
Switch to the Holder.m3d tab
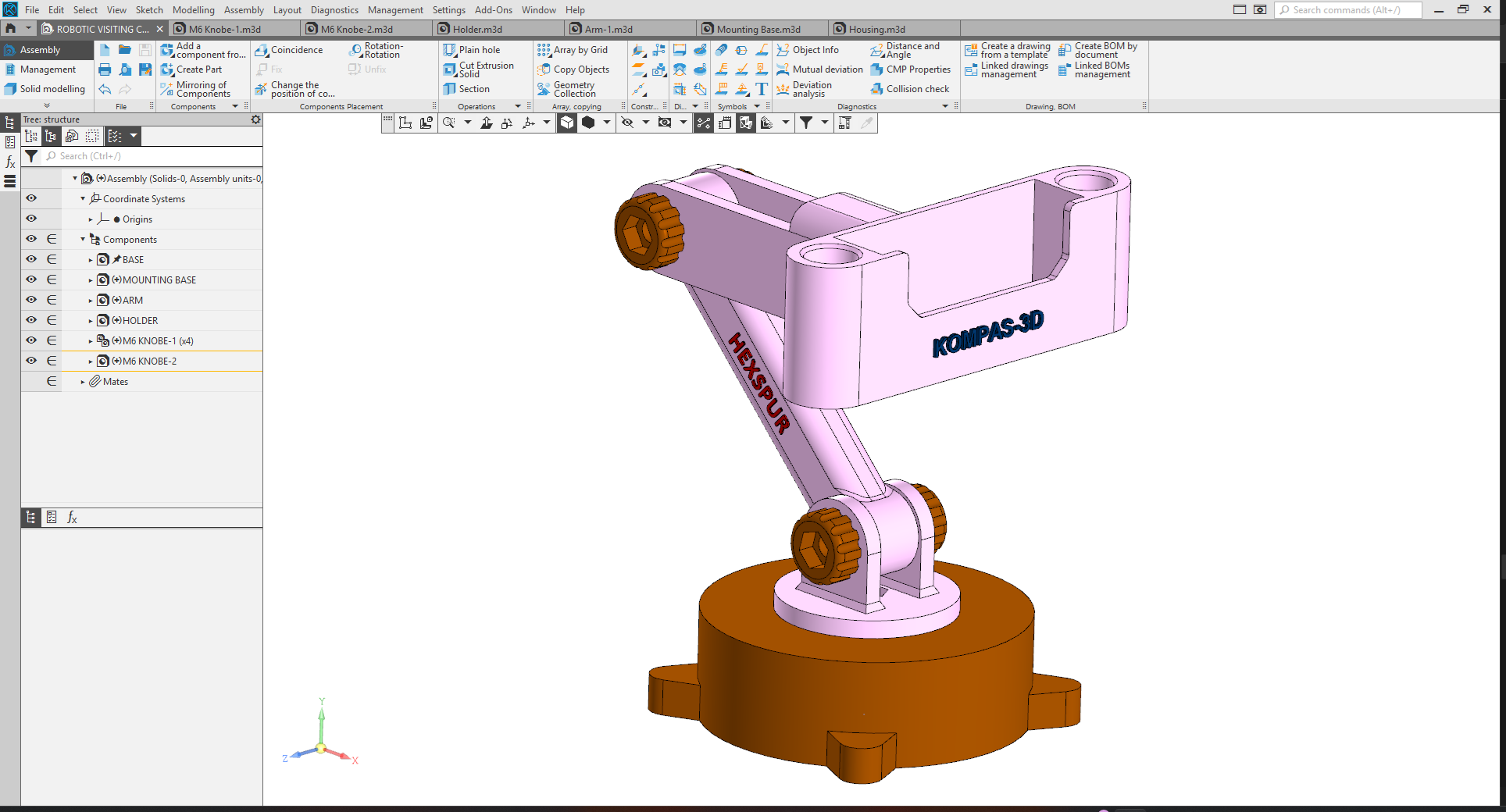[x=500, y=29]
